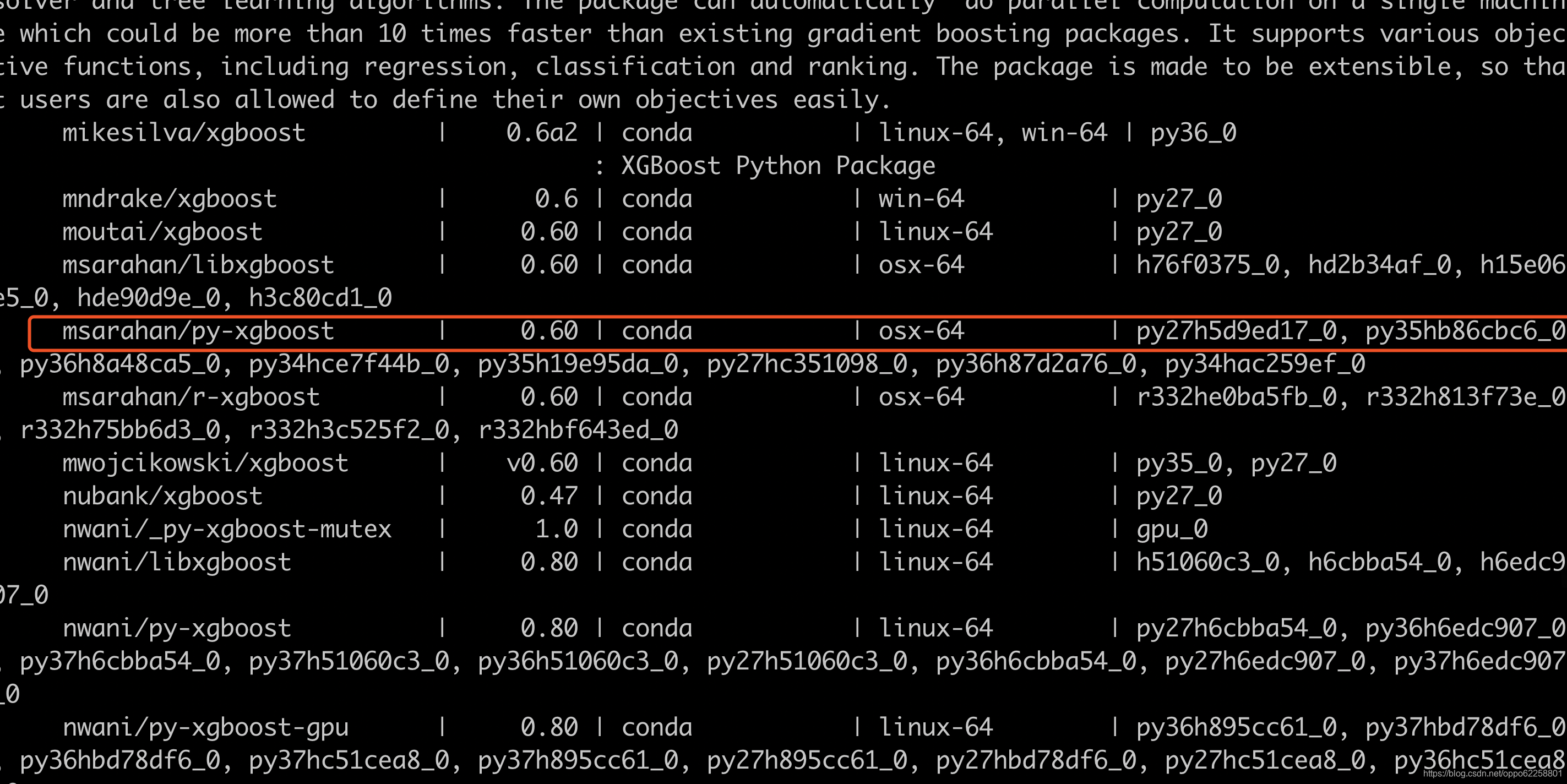Viewport: 1567px width, 784px height.
Task: Click the py27h5d9ed17_0 build string
Action: pos(1236,331)
